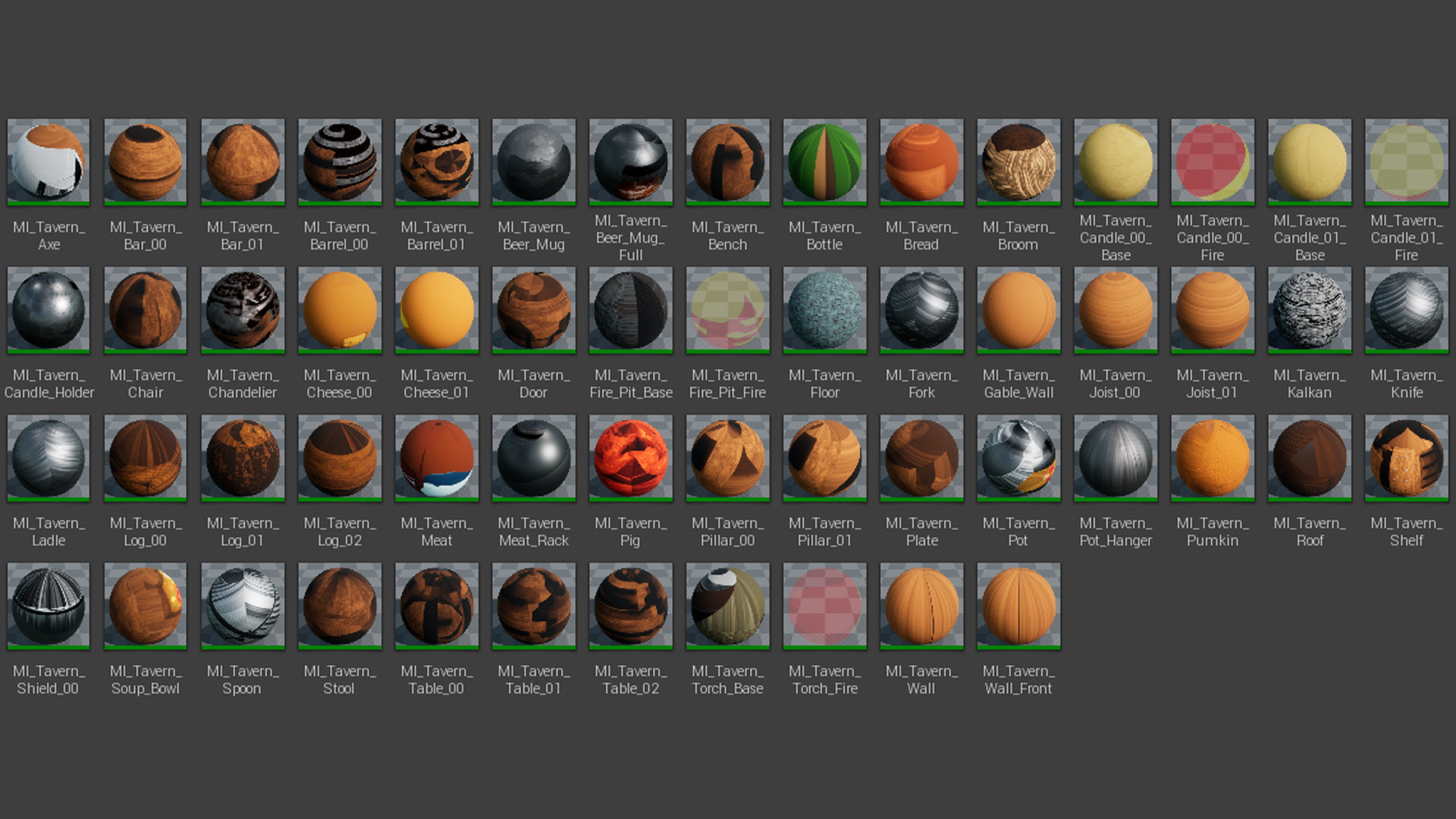Select MI_Tavern_Fire_Pit_Base thumbnail
Image resolution: width=1456 pixels, height=819 pixels.
coord(631,309)
